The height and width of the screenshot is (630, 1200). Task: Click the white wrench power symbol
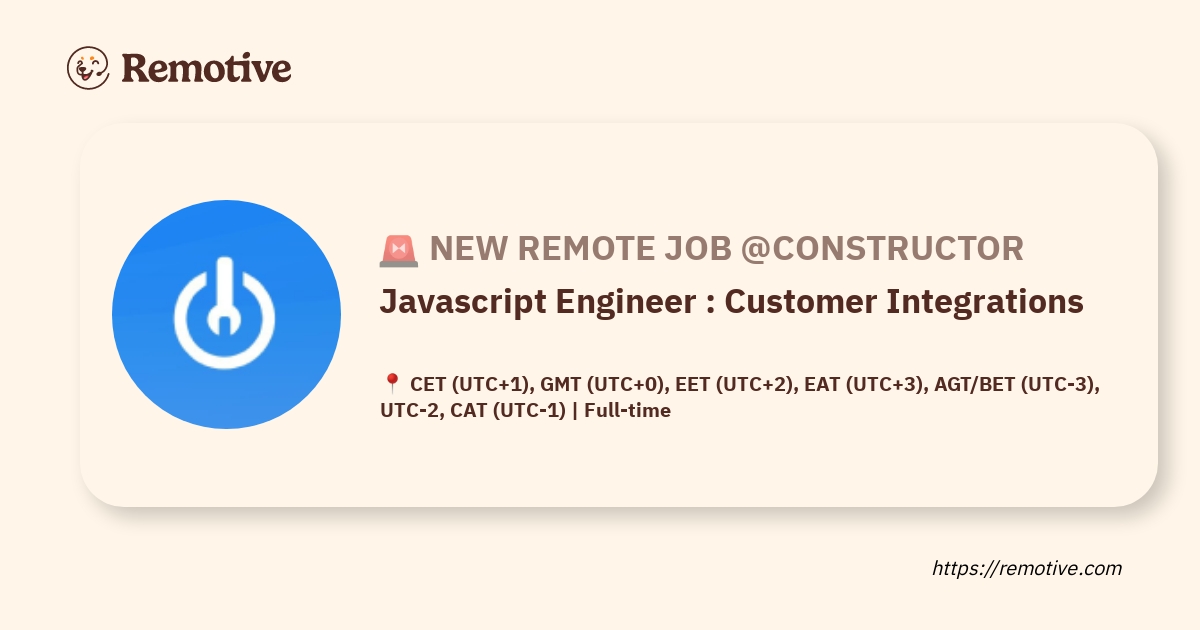(224, 311)
